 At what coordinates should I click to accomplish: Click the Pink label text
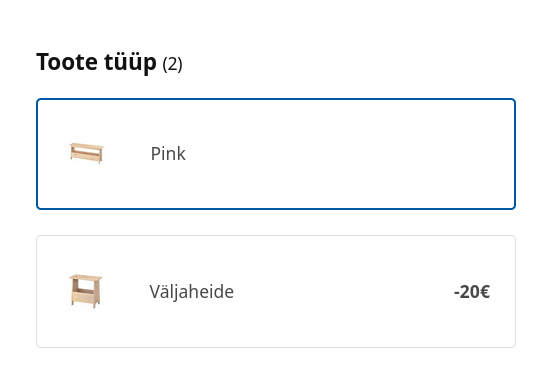point(168,154)
